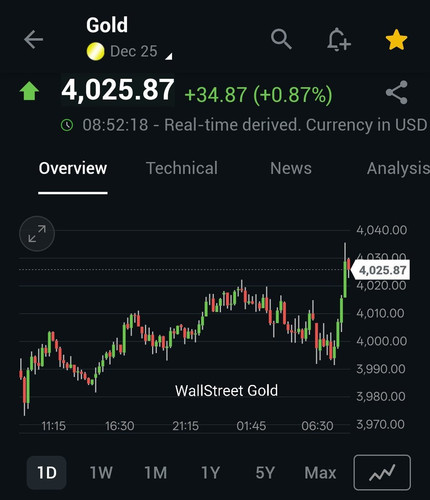
Task: Click the green up-arrow price indicator
Action: pos(29,91)
